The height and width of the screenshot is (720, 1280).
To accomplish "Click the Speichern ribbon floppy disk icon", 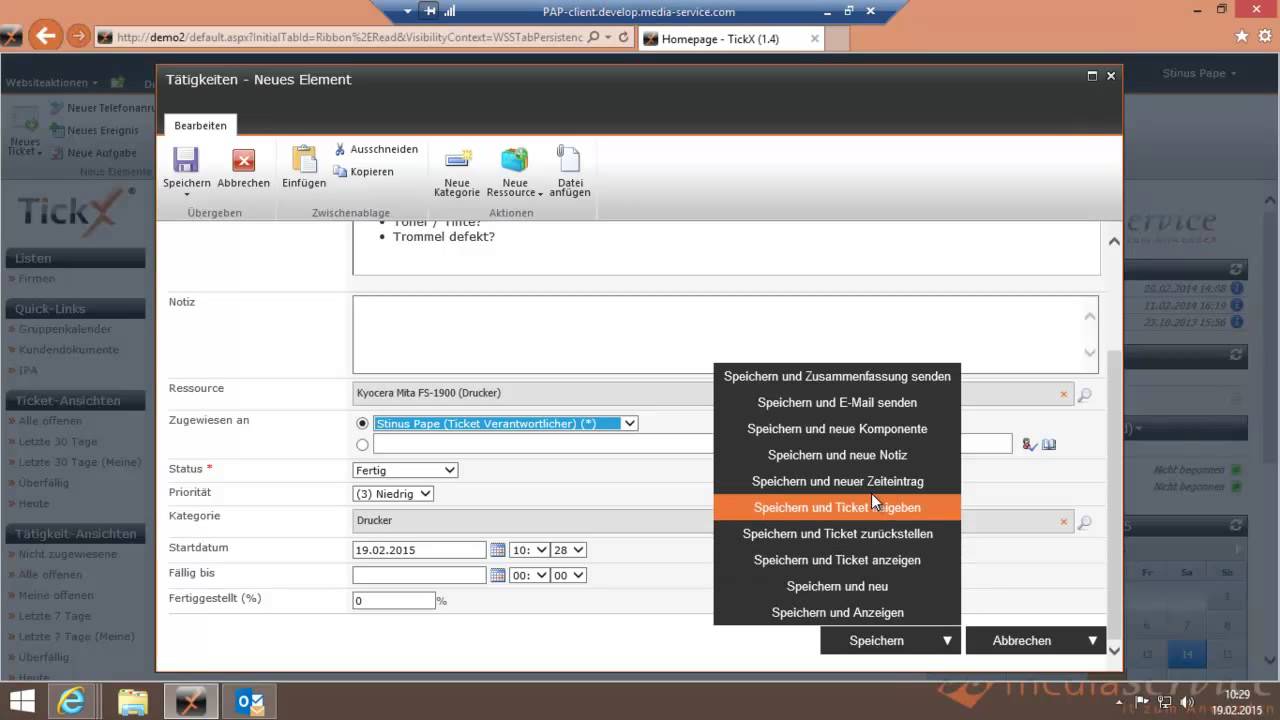I will tap(186, 160).
